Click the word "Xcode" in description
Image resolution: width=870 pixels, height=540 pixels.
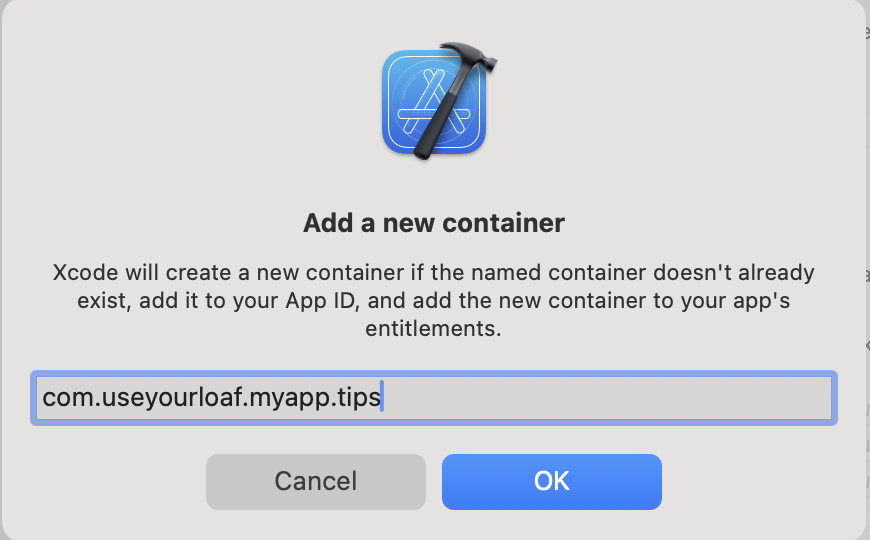pos(85,272)
